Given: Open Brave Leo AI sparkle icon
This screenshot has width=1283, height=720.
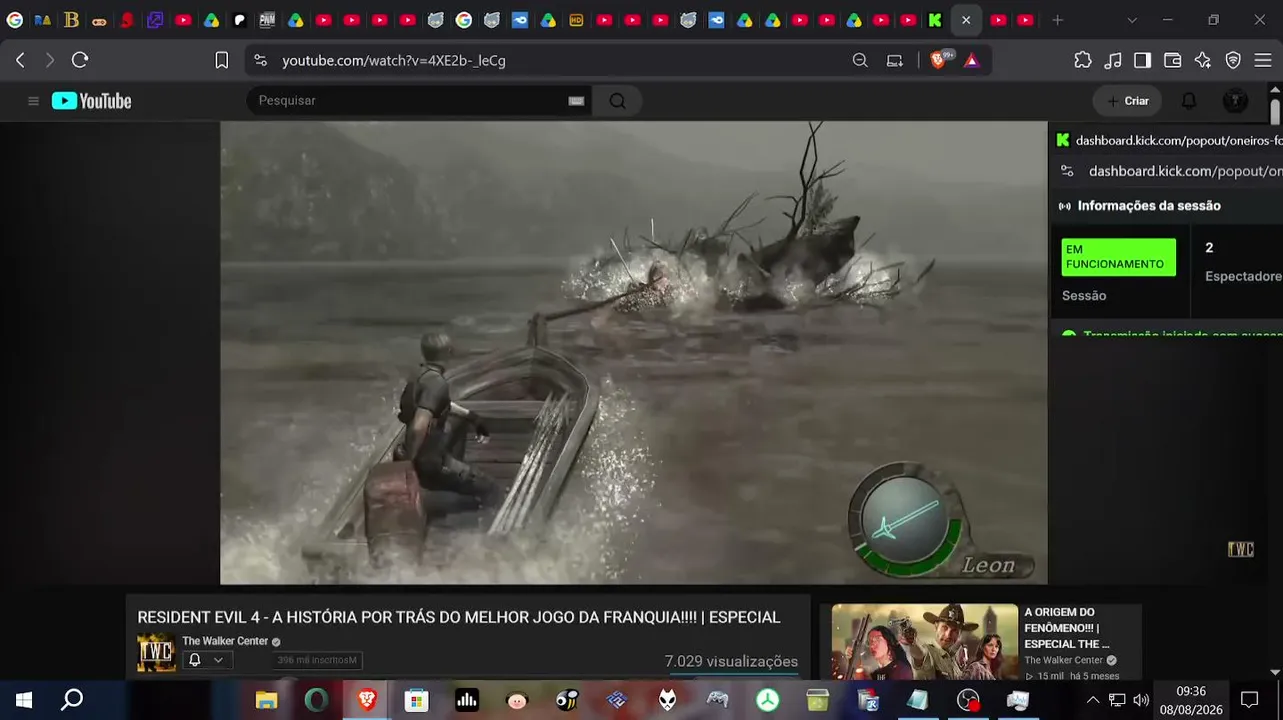Looking at the screenshot, I should point(1203,60).
